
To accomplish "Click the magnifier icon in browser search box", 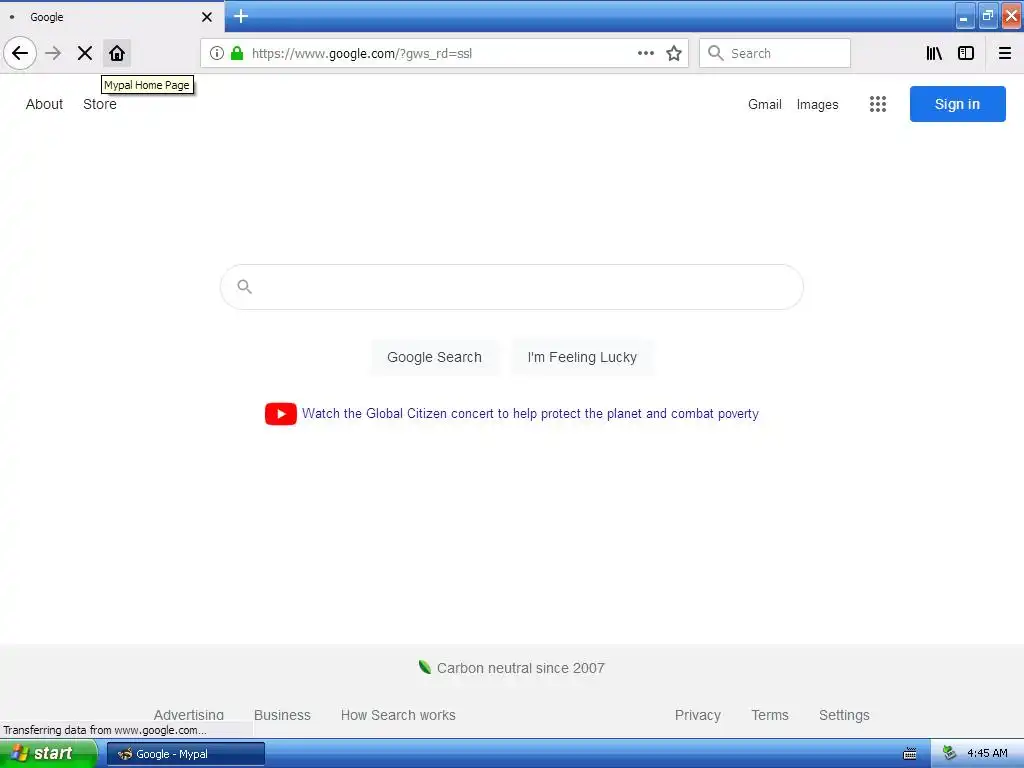I will (716, 53).
